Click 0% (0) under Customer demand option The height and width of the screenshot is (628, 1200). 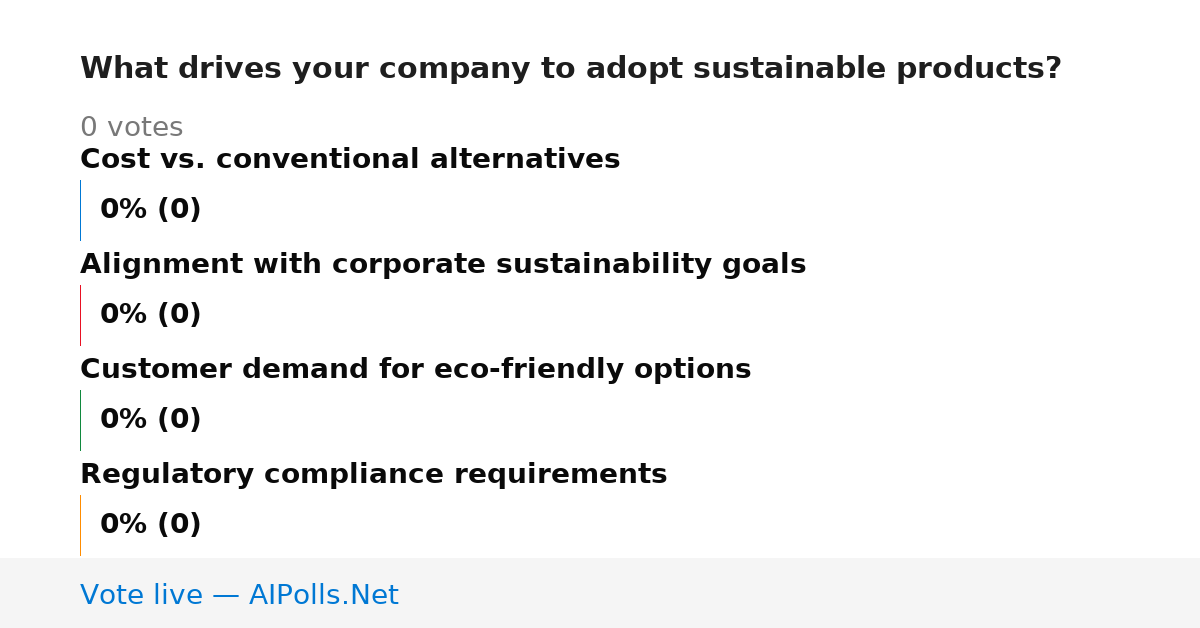[x=150, y=420]
